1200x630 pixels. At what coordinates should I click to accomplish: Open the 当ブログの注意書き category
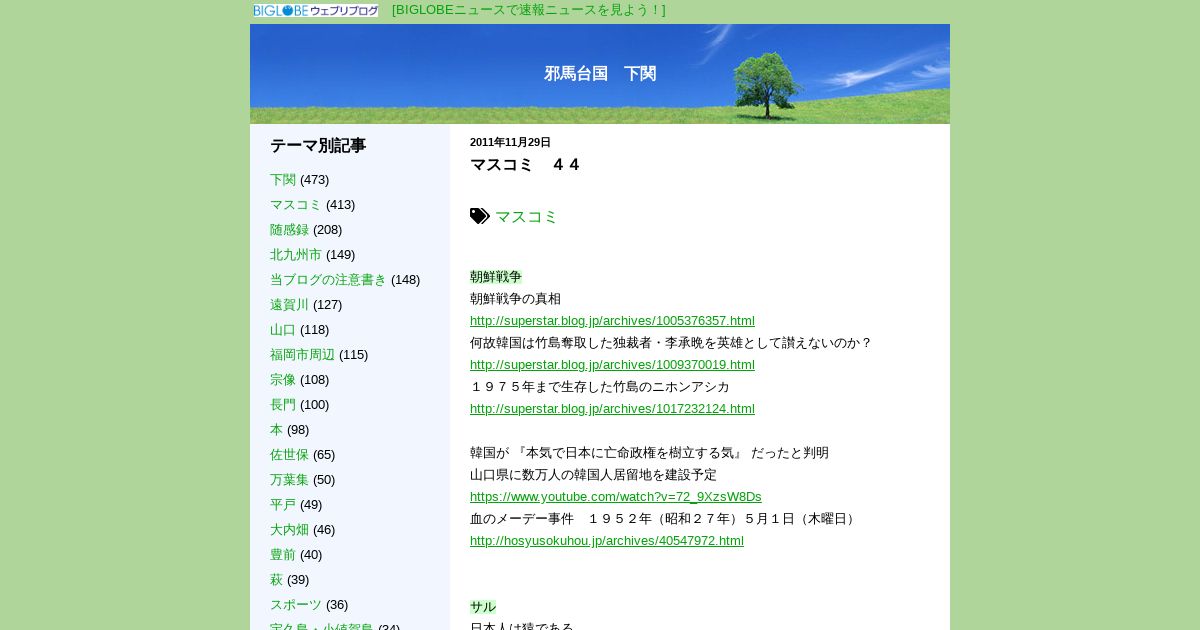(328, 280)
